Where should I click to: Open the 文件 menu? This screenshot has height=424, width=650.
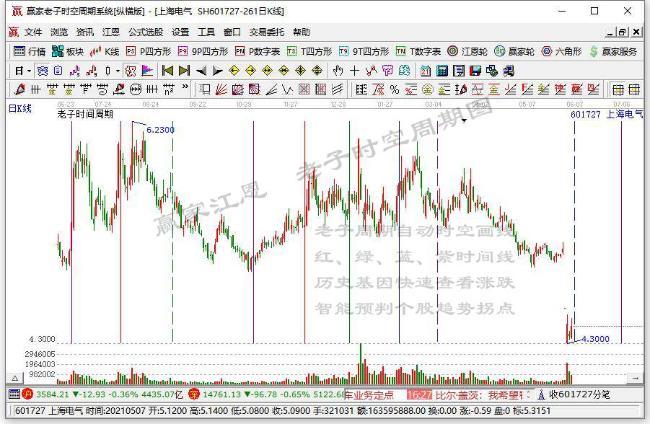coord(33,32)
